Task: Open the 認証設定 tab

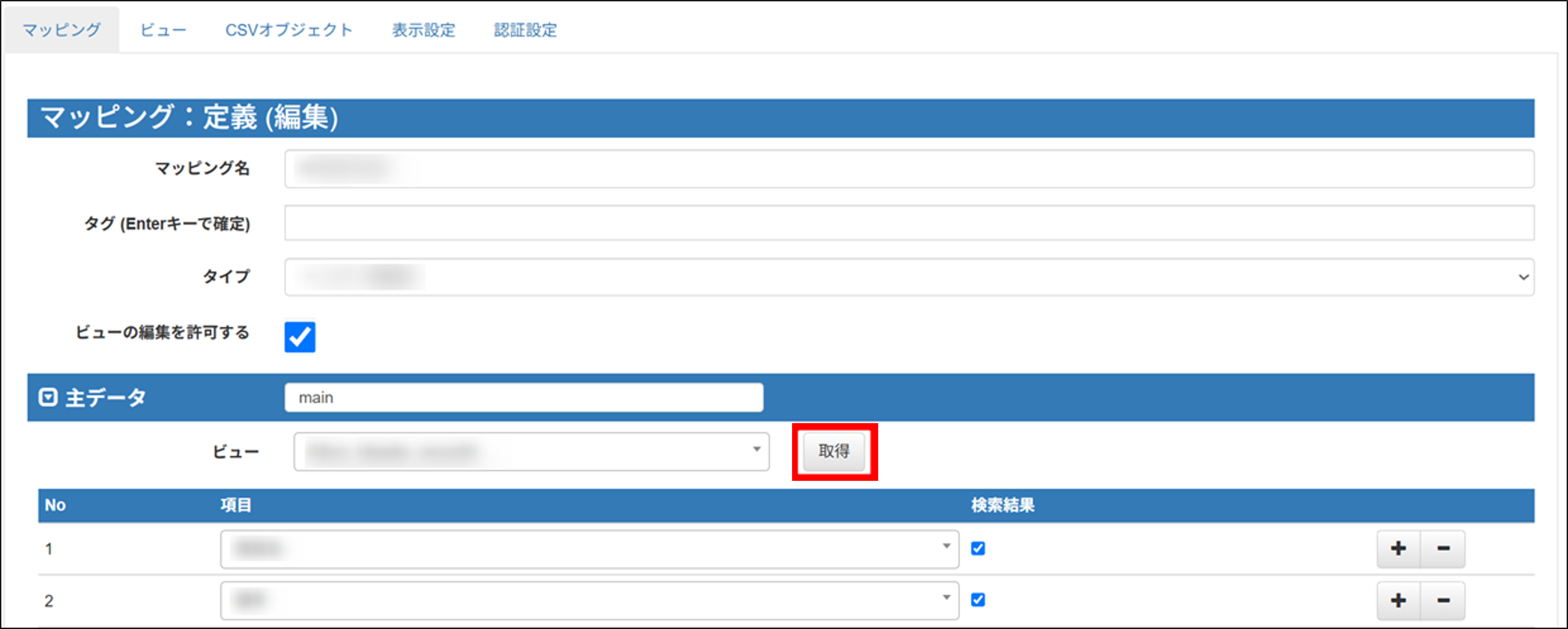Action: pyautogui.click(x=525, y=30)
